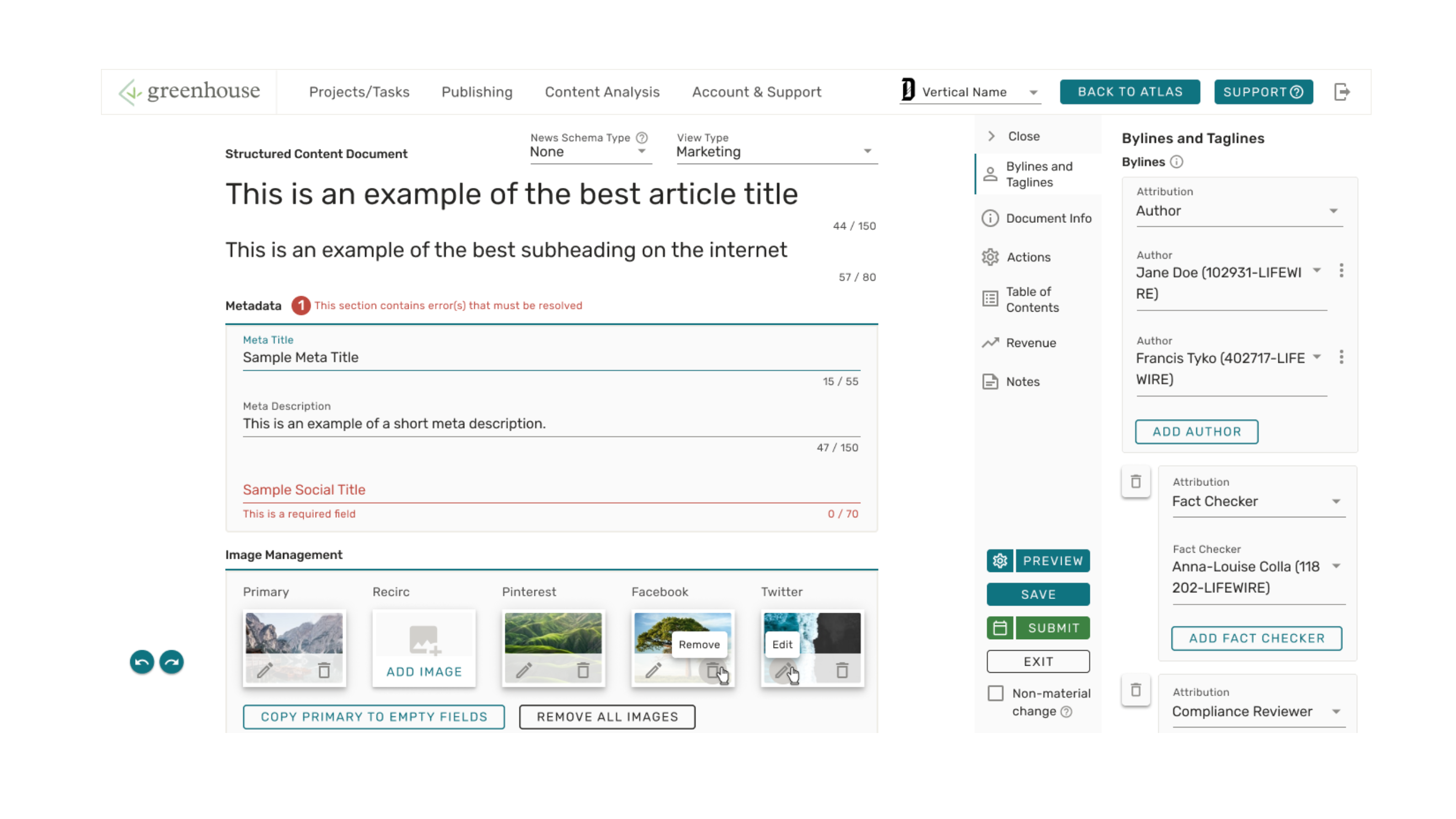1456x819 pixels.
Task: Click the logout icon in header
Action: [1341, 92]
